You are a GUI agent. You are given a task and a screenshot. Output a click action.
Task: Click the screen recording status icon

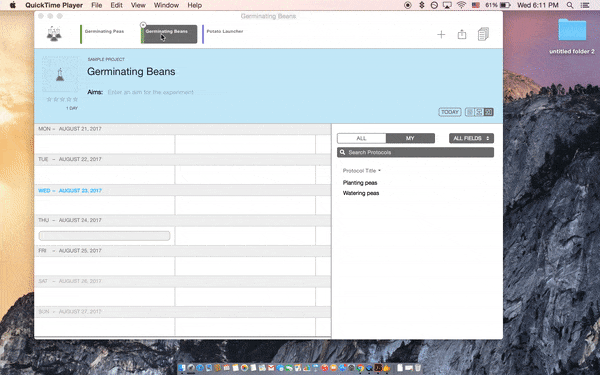pos(408,5)
